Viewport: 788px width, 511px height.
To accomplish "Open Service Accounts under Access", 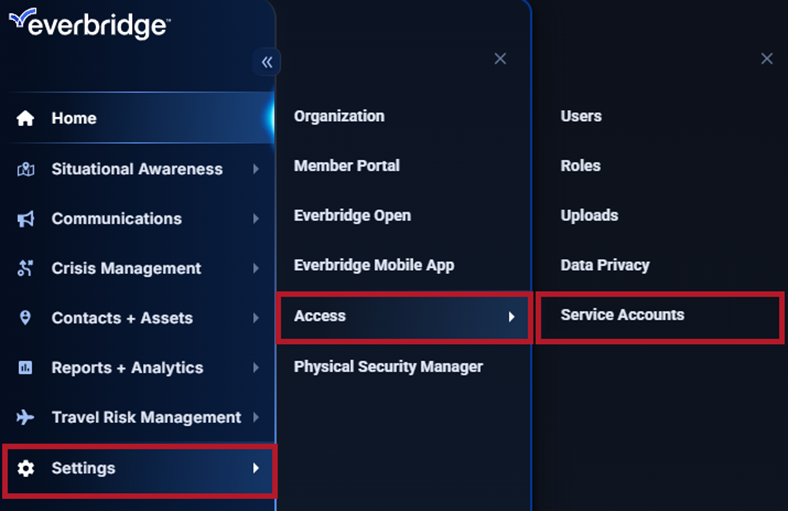I will click(x=622, y=315).
